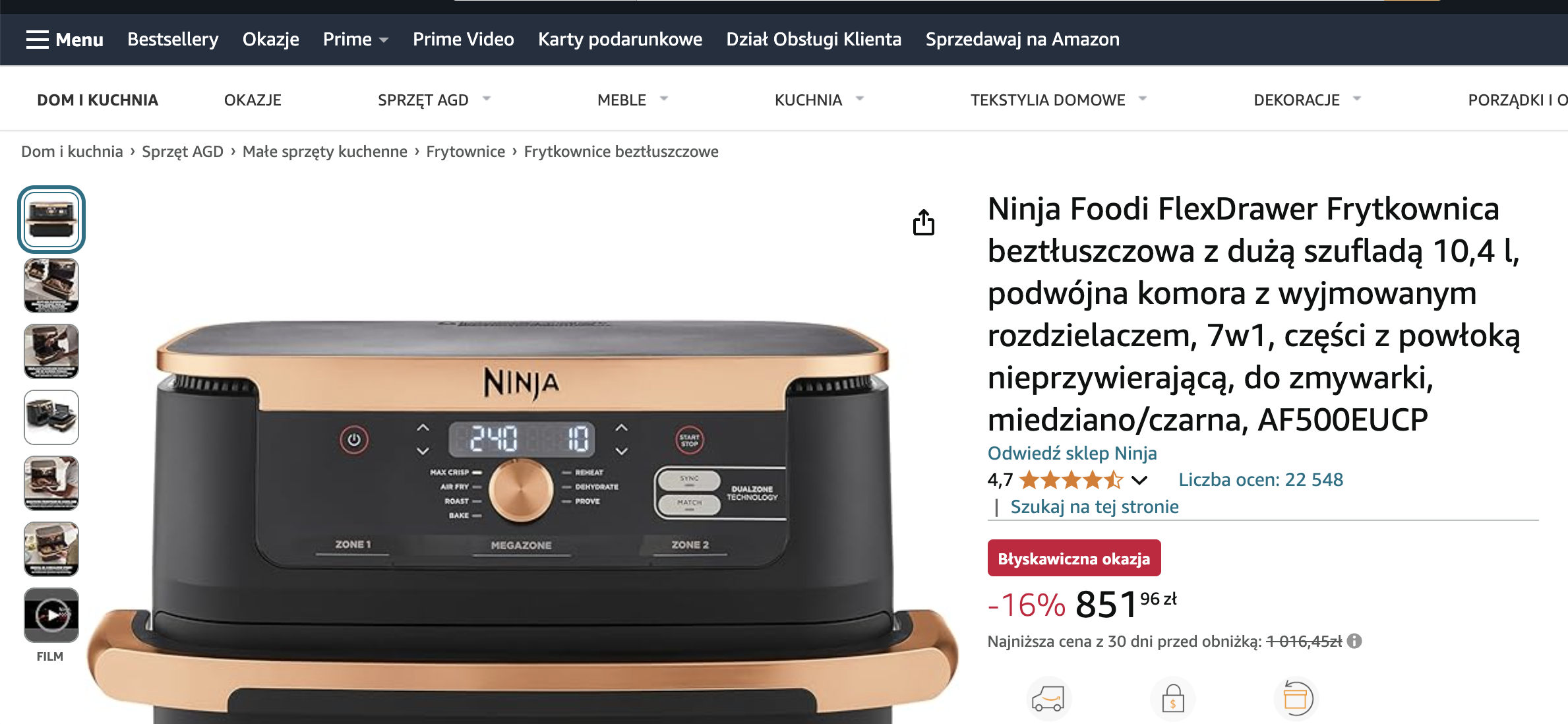
Task: Select the second product thumbnail
Action: [x=51, y=286]
